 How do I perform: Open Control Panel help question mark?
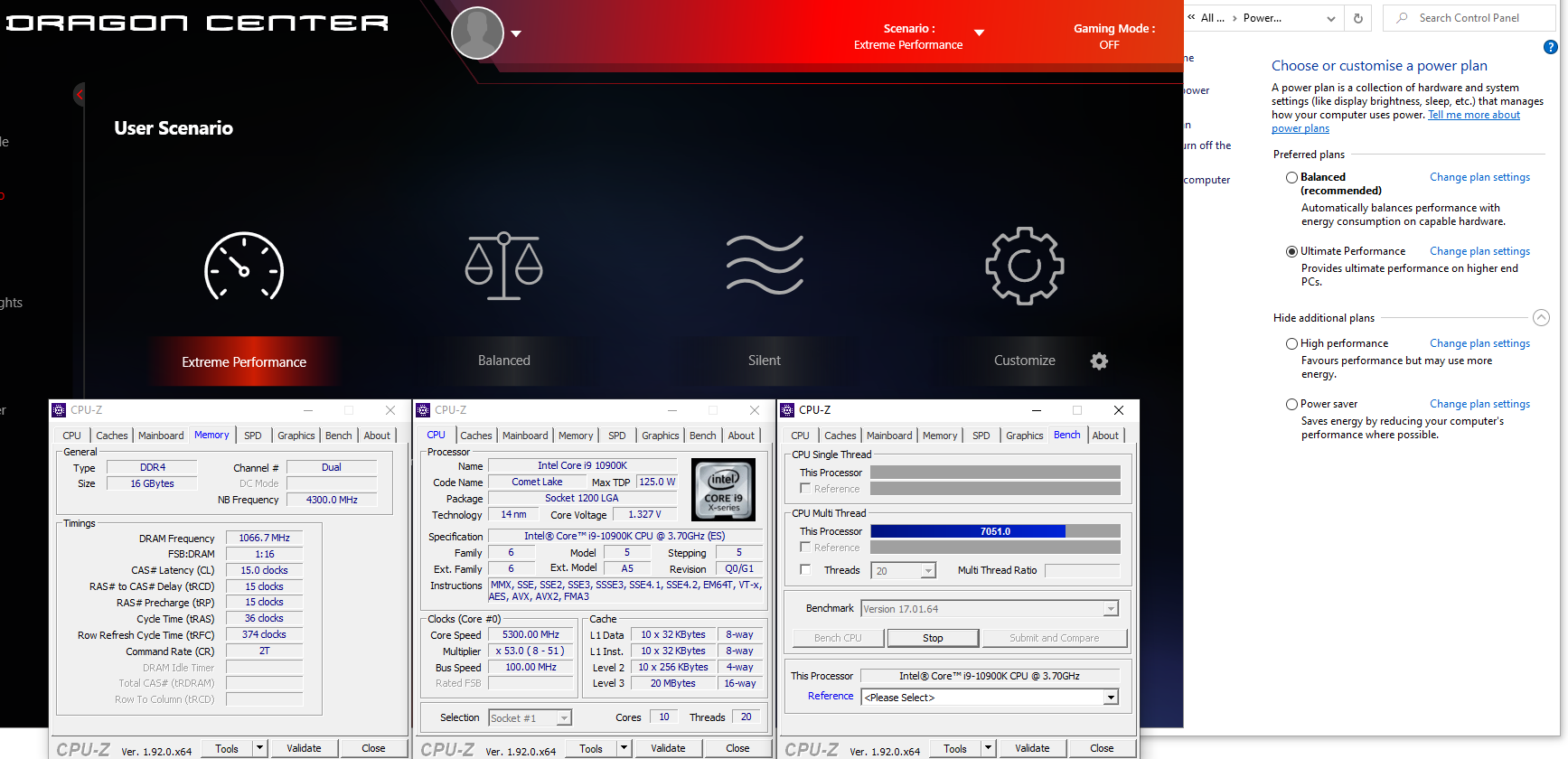pos(1551,48)
